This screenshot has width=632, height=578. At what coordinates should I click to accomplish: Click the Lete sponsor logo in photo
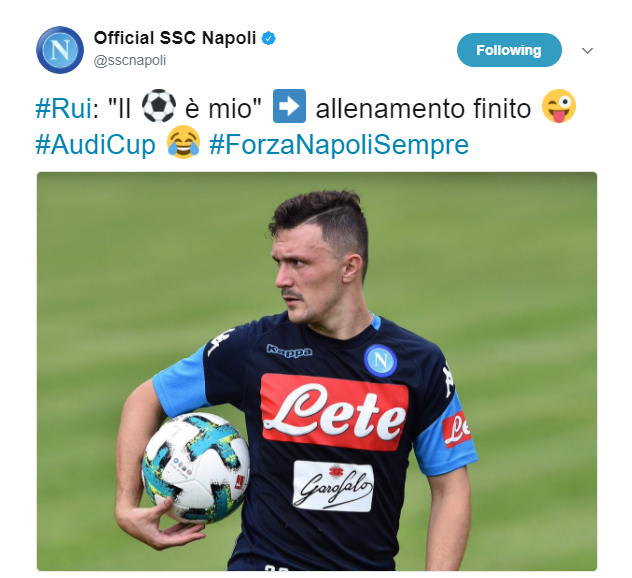[334, 412]
